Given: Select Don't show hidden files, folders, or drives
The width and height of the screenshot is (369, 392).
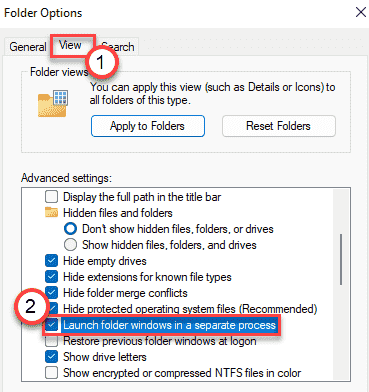Looking at the screenshot, I should pyautogui.click(x=70, y=229).
